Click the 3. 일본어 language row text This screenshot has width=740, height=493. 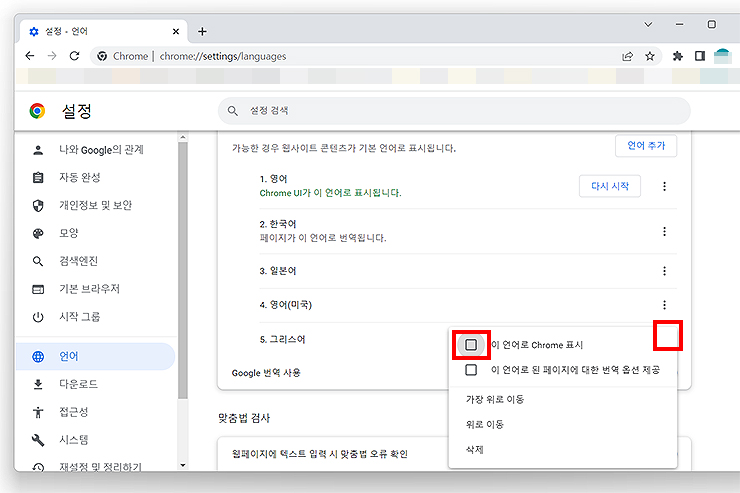278,271
